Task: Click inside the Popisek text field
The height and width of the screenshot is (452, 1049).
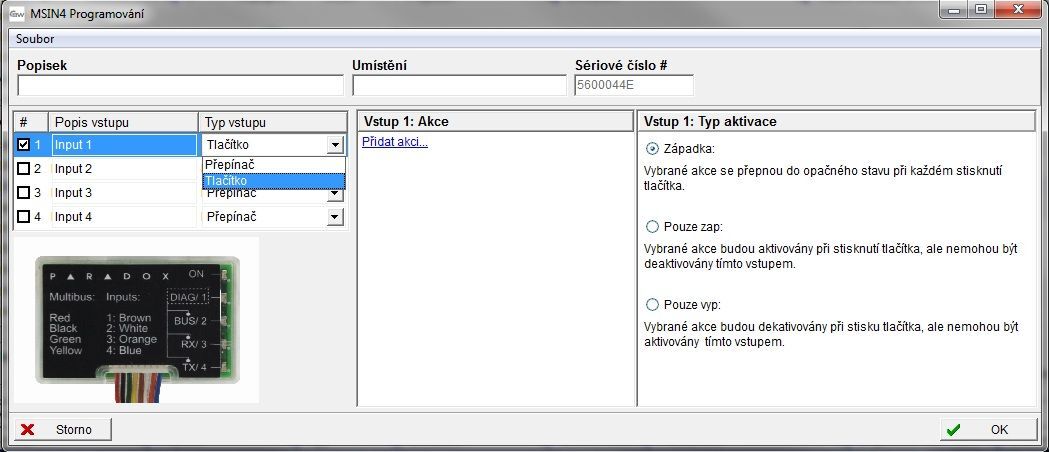Action: click(180, 86)
